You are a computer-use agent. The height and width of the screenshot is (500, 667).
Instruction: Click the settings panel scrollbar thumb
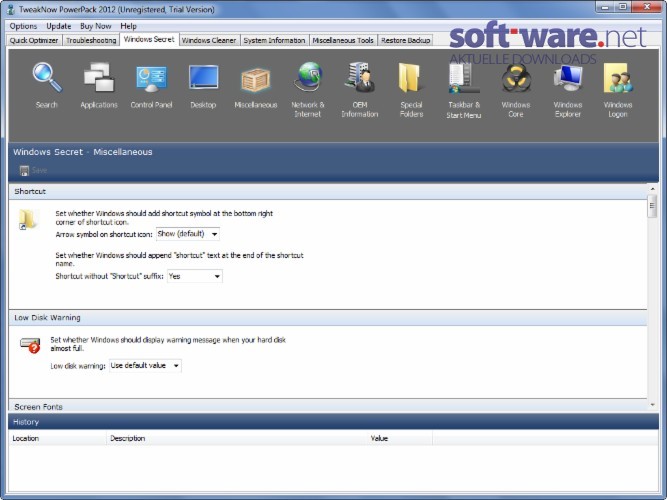(653, 206)
